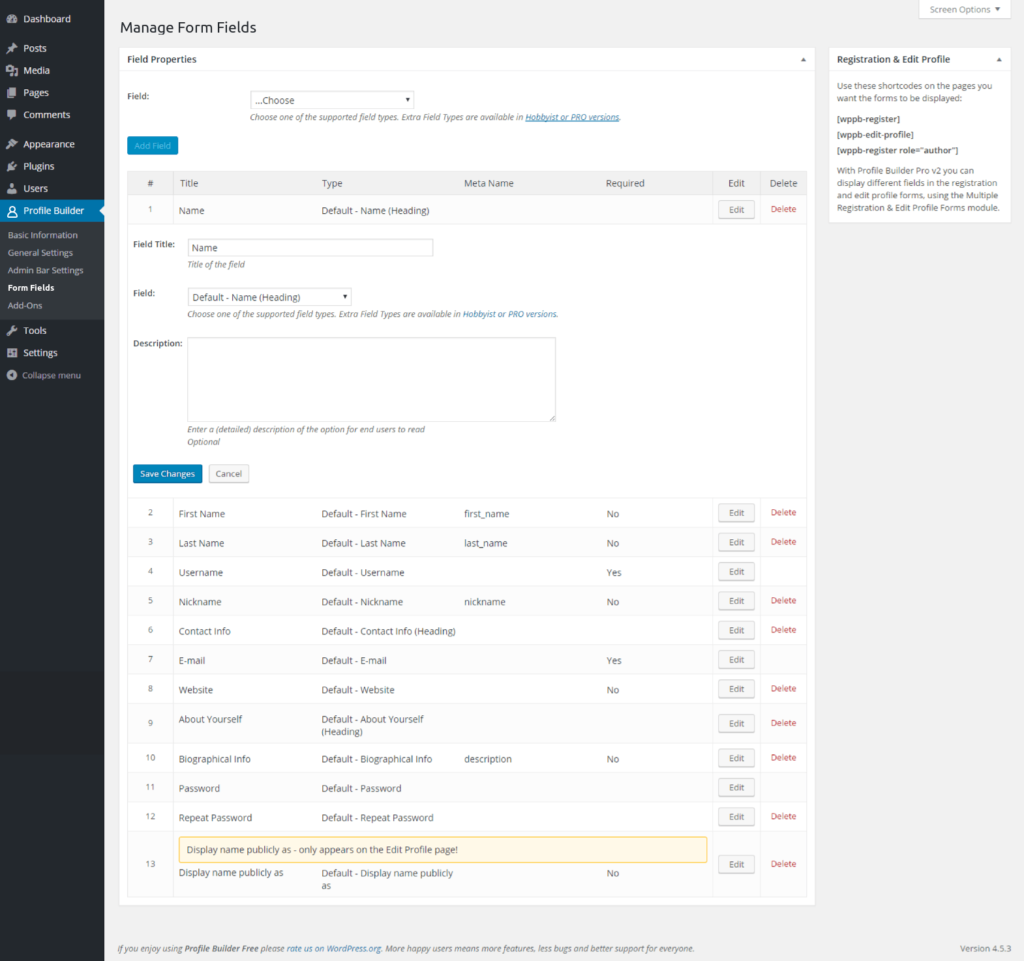The image size is (1024, 961).
Task: Click the Posts pushpin icon
Action: (x=12, y=48)
